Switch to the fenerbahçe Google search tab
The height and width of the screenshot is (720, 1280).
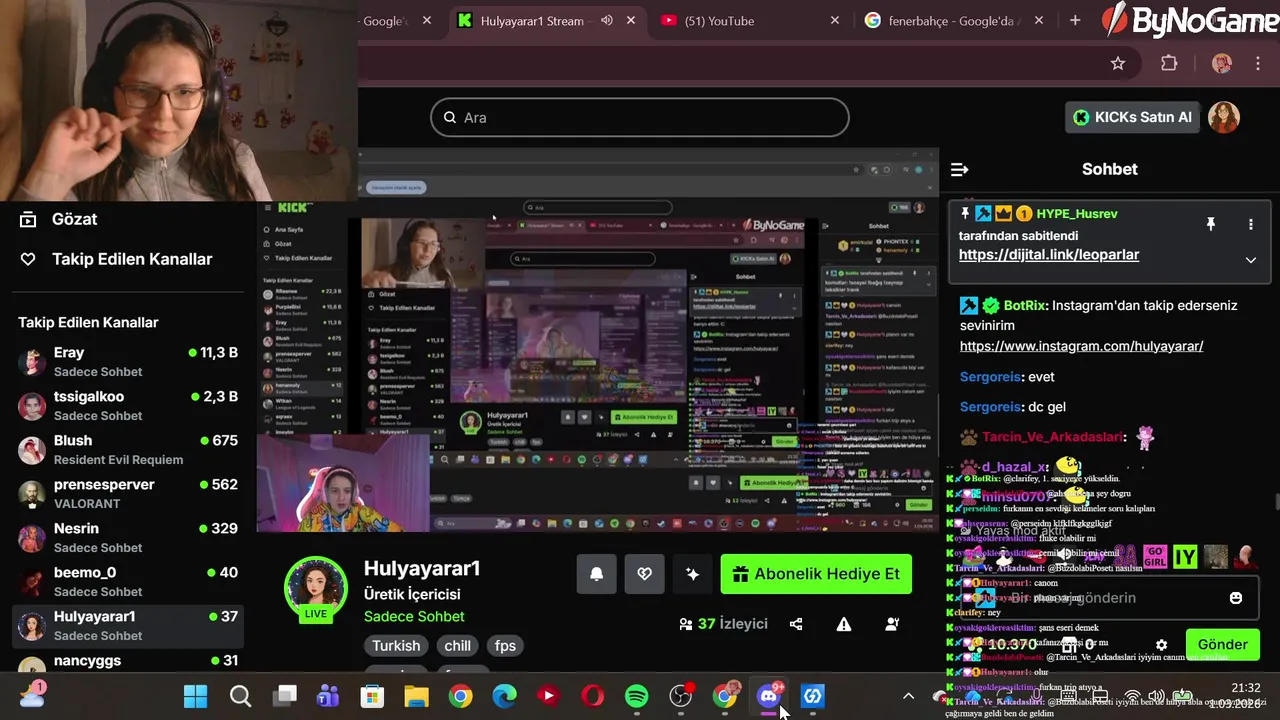click(952, 20)
